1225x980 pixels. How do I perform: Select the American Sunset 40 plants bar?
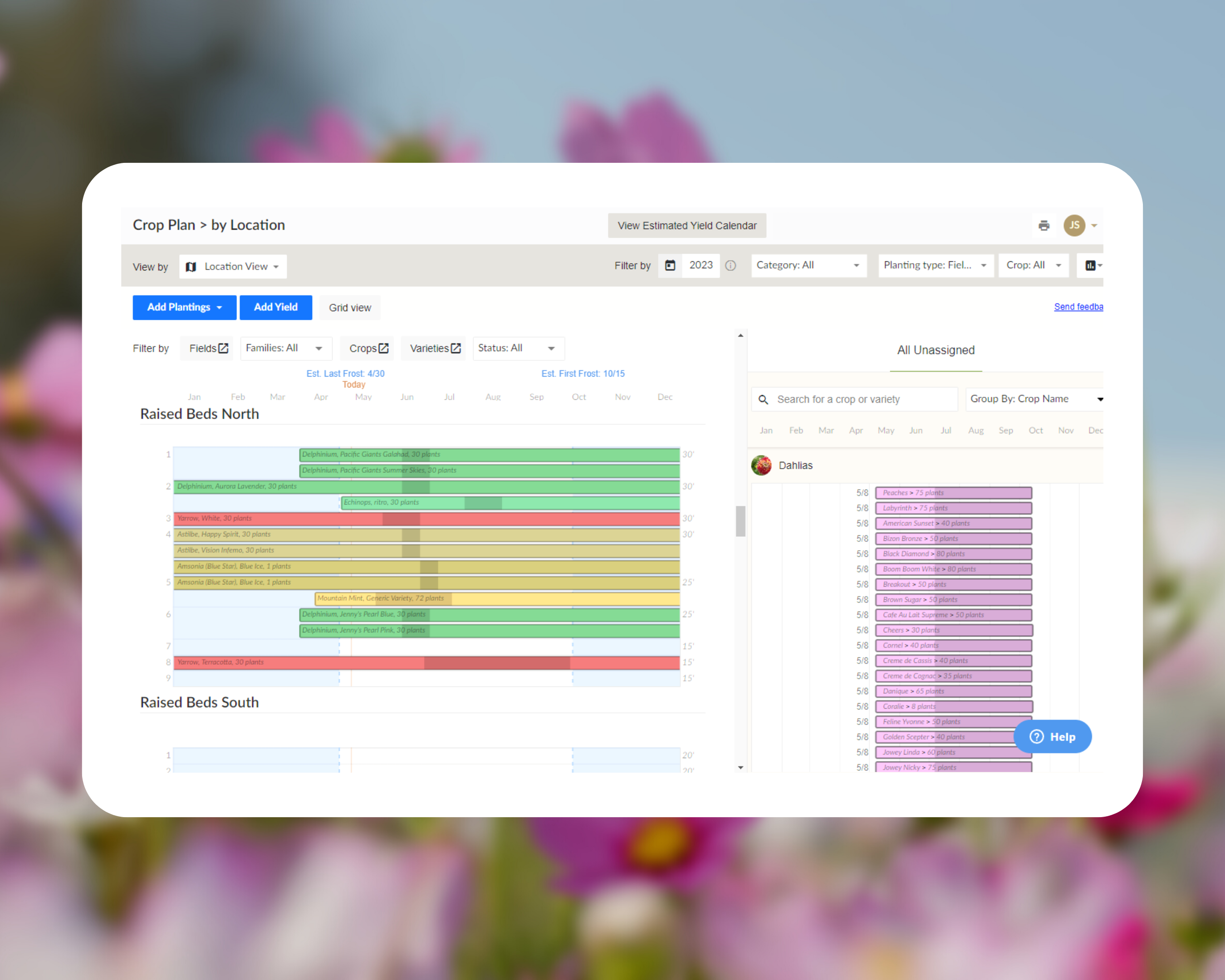click(x=953, y=524)
